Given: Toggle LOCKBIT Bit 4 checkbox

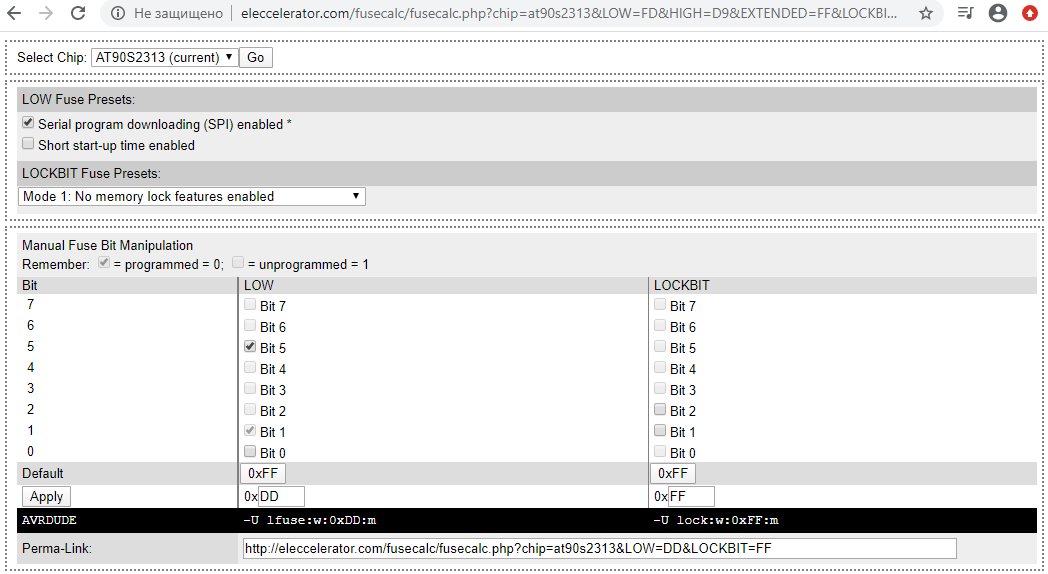Looking at the screenshot, I should click(x=660, y=368).
